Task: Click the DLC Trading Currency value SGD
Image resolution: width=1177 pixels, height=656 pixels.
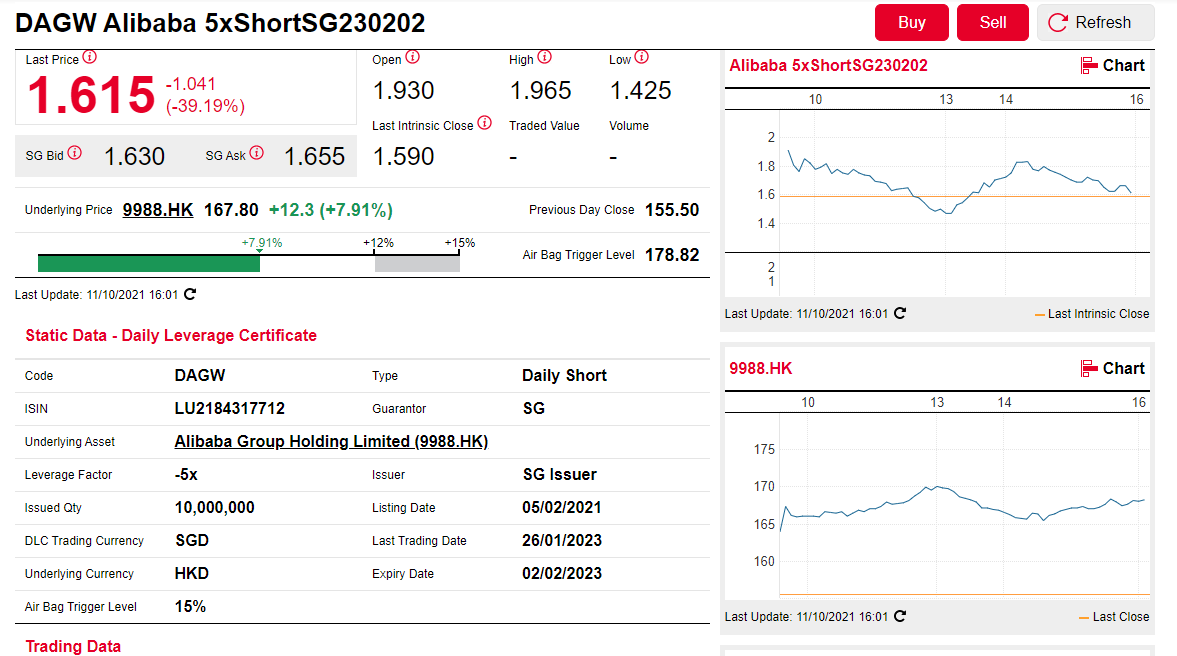Action: point(192,540)
